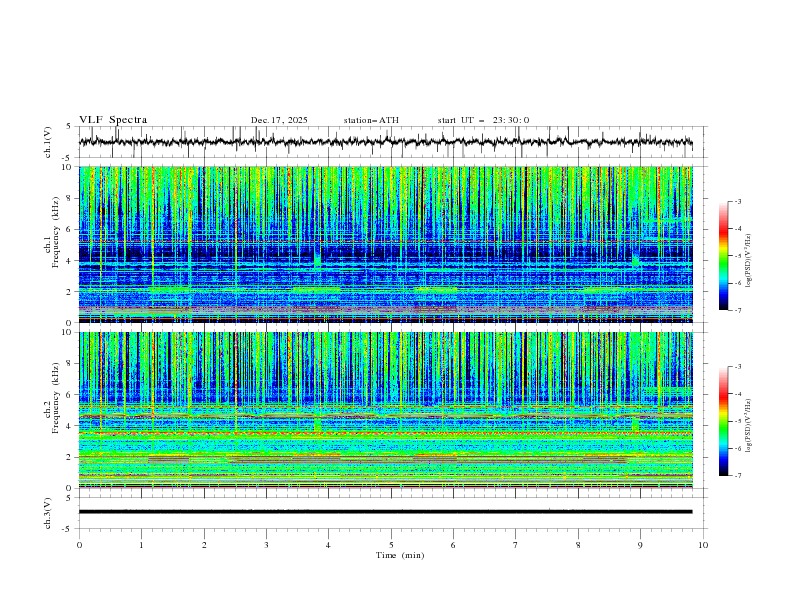Image resolution: width=792 pixels, height=612 pixels.
Task: Click the ch.2 spectrogram at 9 minutes, 4 kHz
Action: (x=641, y=425)
